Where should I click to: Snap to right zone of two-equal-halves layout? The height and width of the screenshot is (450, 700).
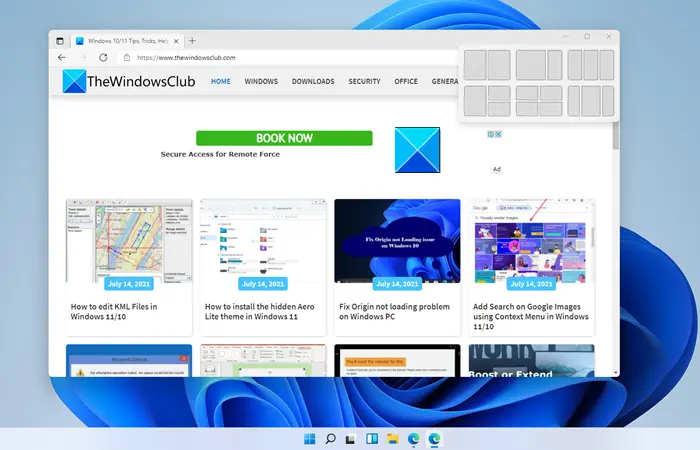click(499, 65)
